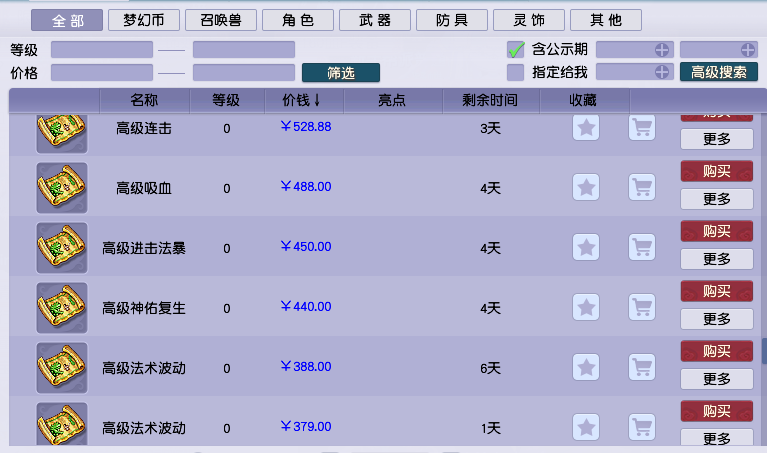The image size is (767, 453).
Task: Star the 高级法术波动 item priced ¥379.00
Action: 586,427
